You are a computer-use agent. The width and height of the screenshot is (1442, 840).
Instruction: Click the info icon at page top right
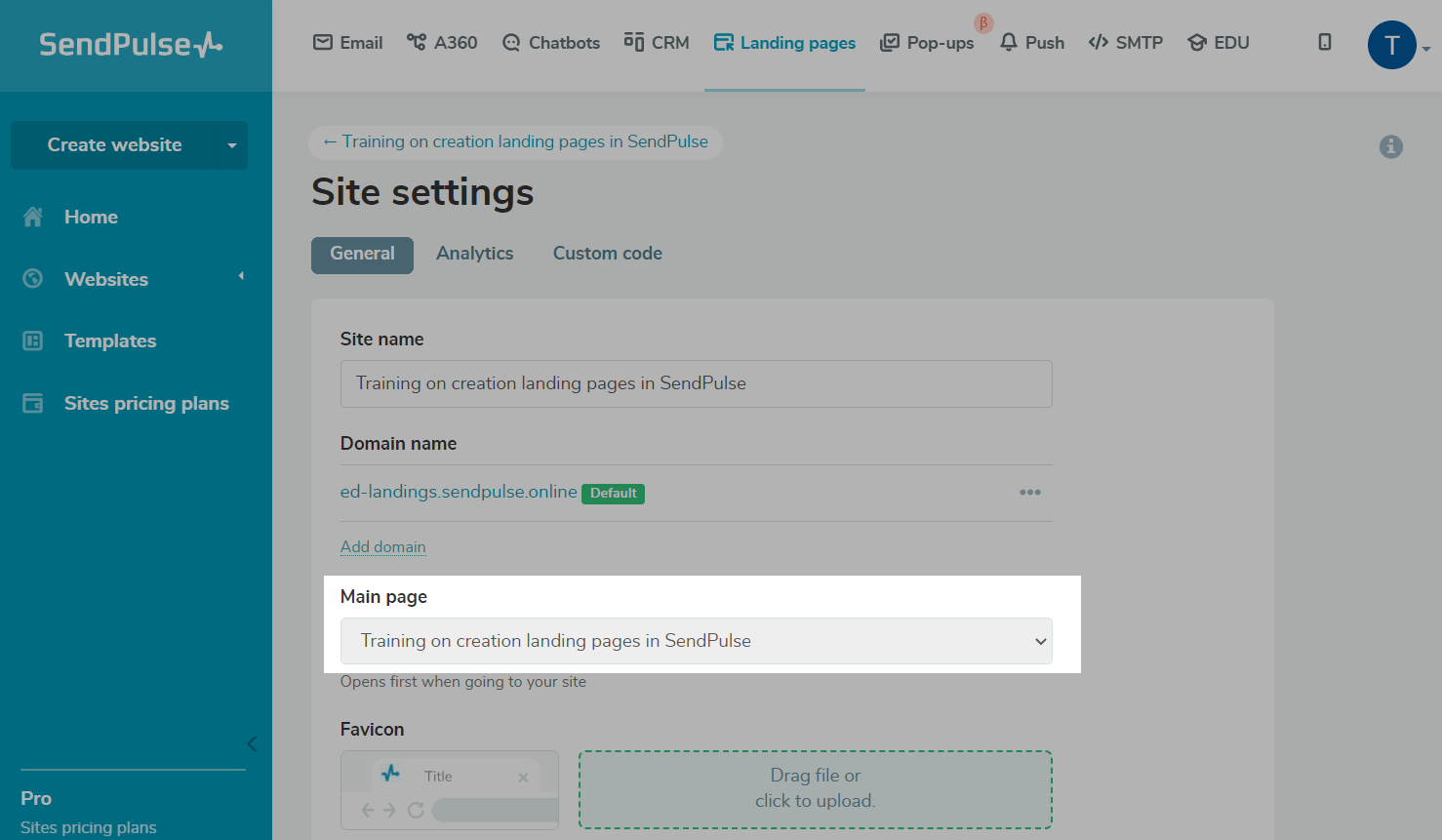tap(1391, 146)
